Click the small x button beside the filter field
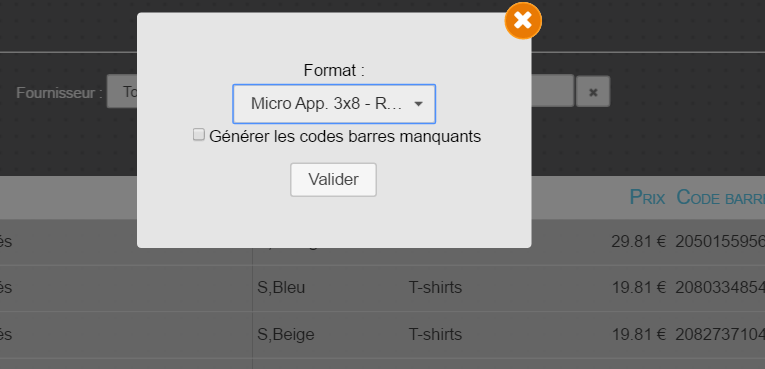Screen dimensions: 765x369 [x=593, y=91]
